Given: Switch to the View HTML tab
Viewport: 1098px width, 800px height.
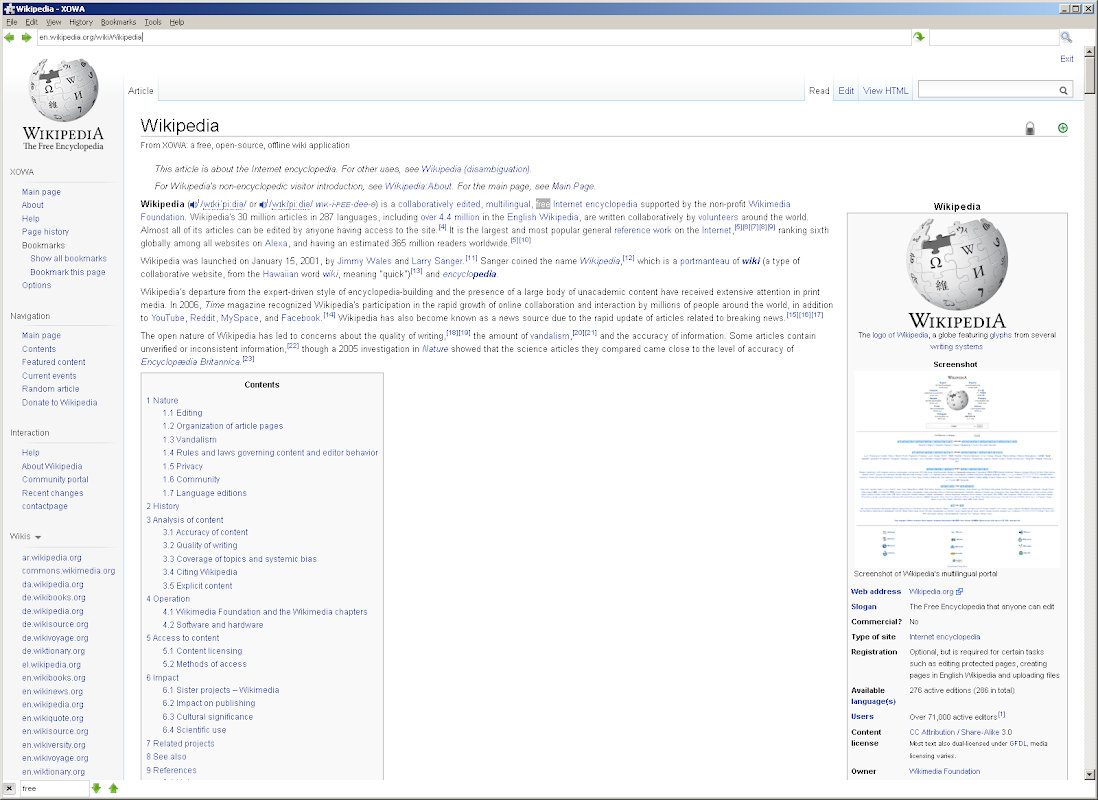Looking at the screenshot, I should (x=885, y=91).
